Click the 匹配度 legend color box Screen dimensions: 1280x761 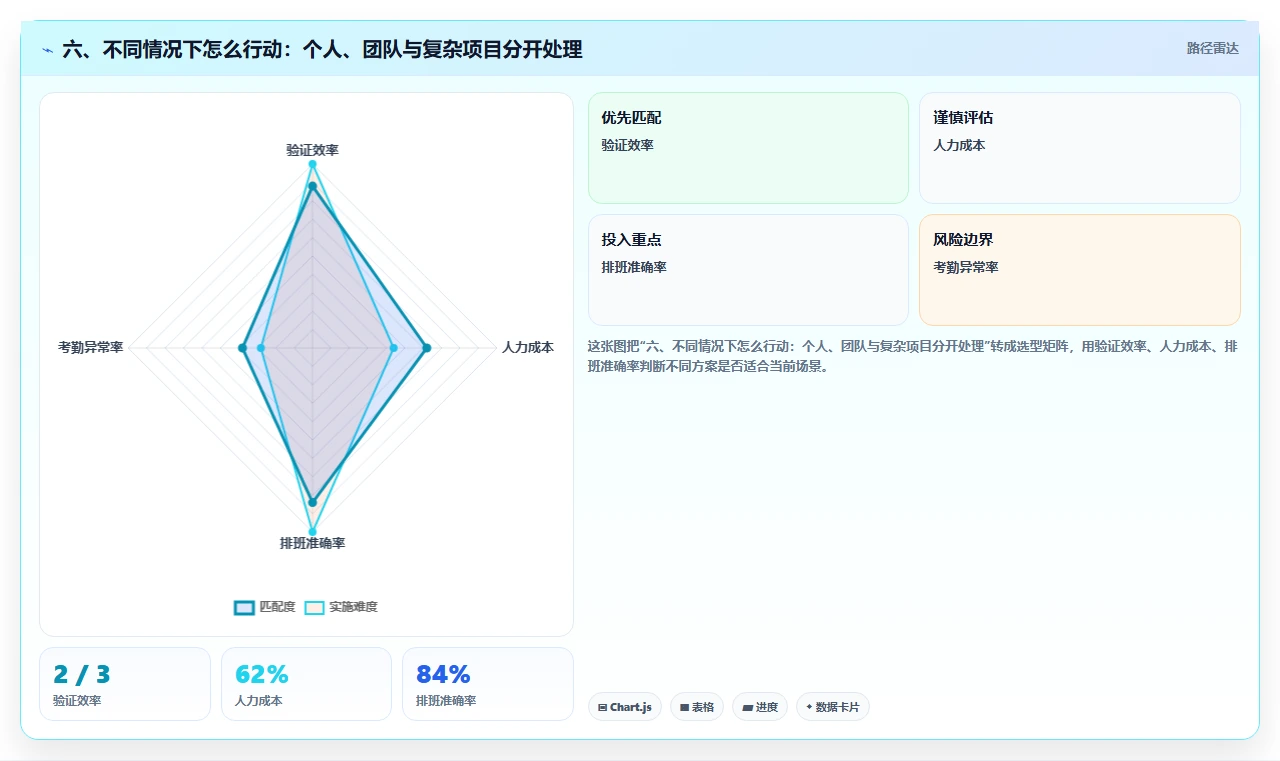click(x=245, y=607)
